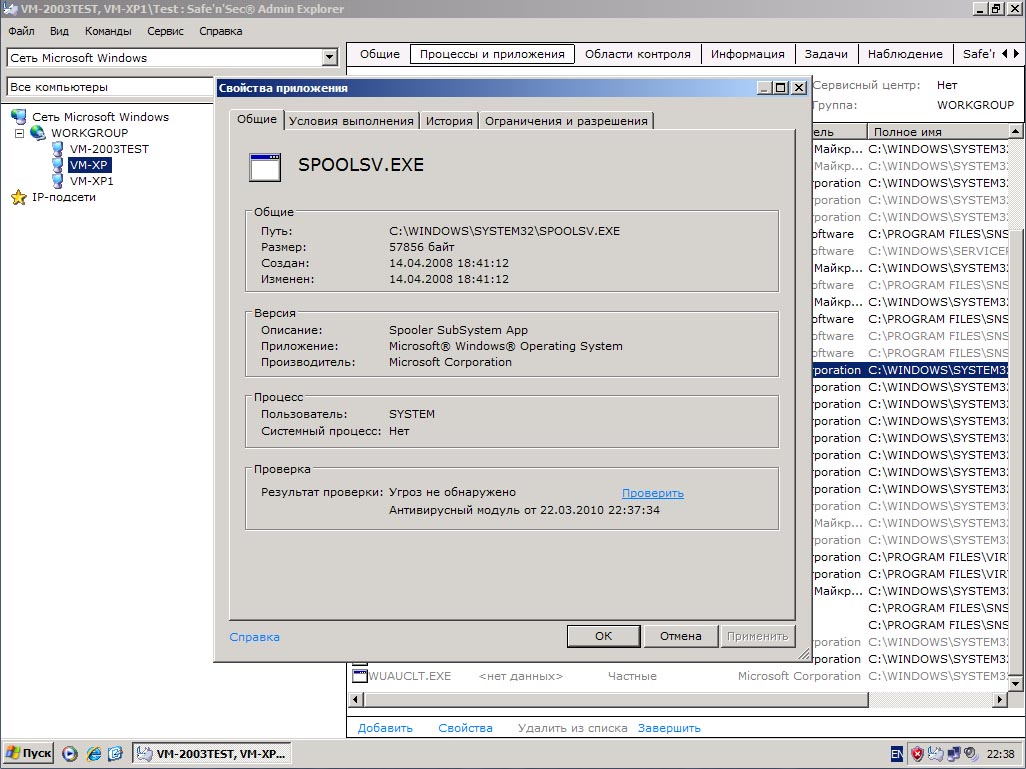1026x769 pixels.
Task: Click the Справка link in dialog
Action: [255, 637]
